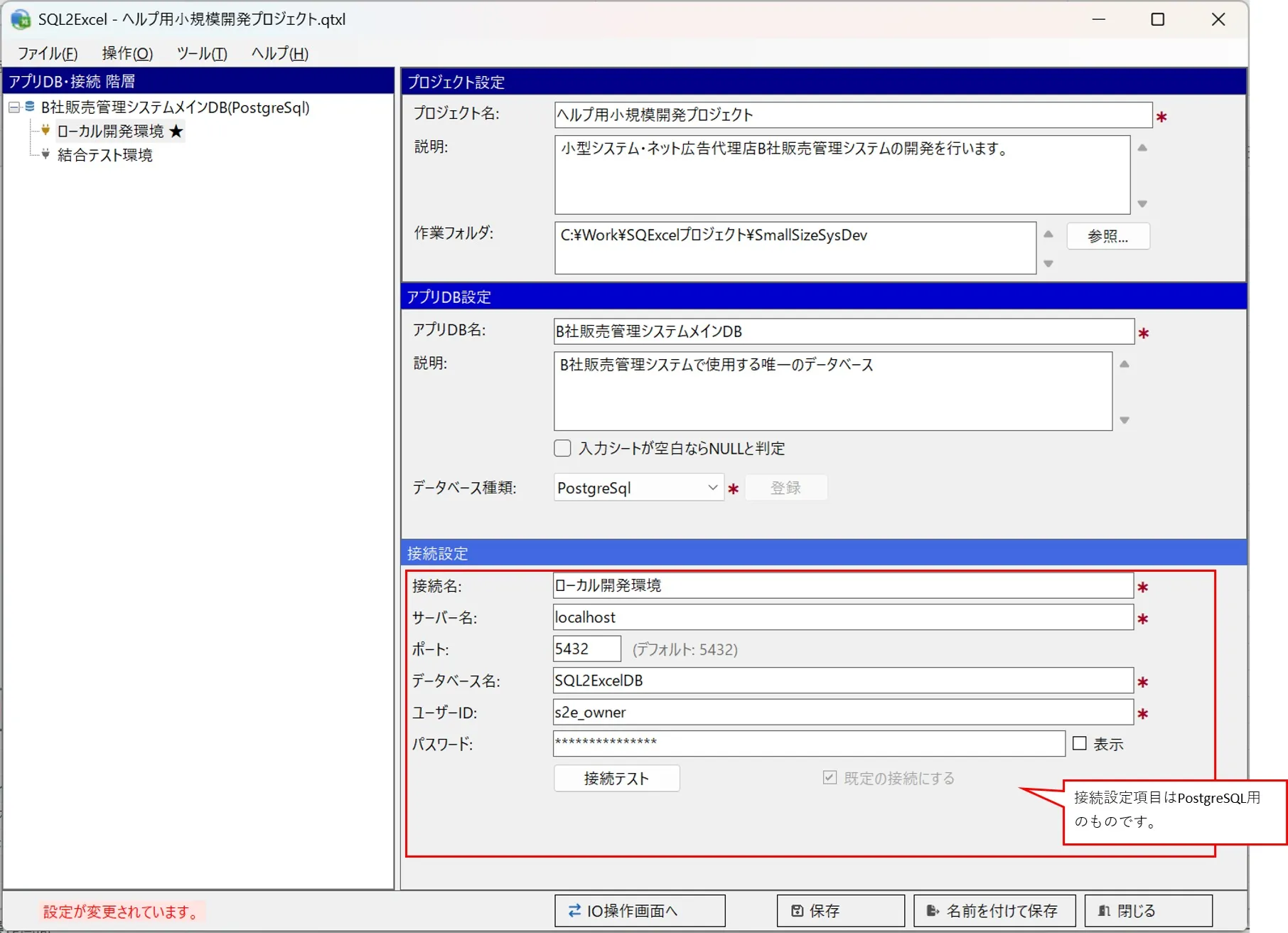The width and height of the screenshot is (1288, 933).
Task: Click the SQL2Excel app icon in title bar
Action: pos(21,19)
